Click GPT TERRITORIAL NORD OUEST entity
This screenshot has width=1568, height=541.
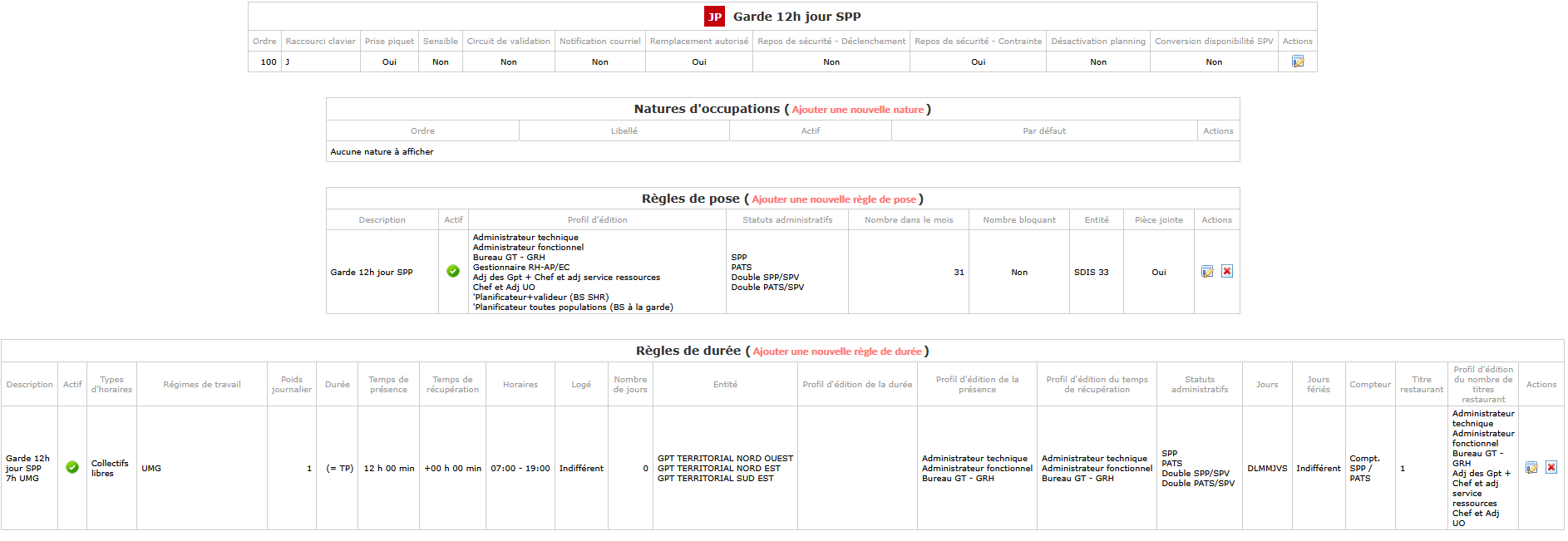tap(725, 459)
